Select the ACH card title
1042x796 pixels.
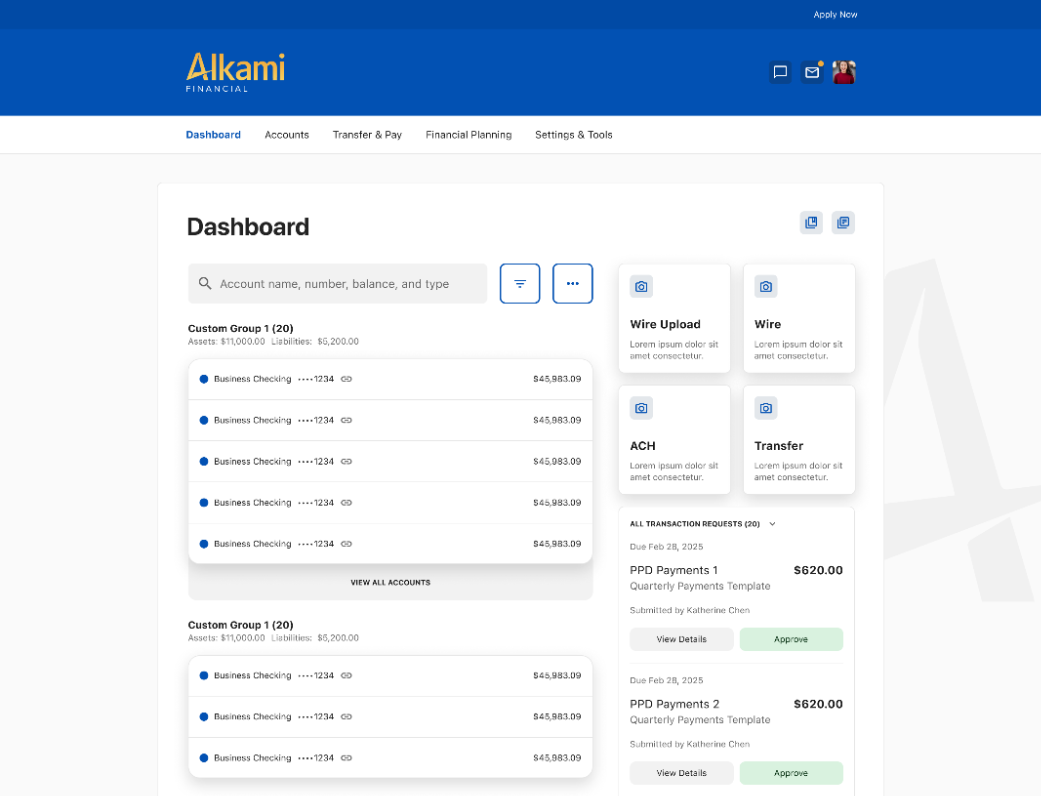[x=643, y=446]
